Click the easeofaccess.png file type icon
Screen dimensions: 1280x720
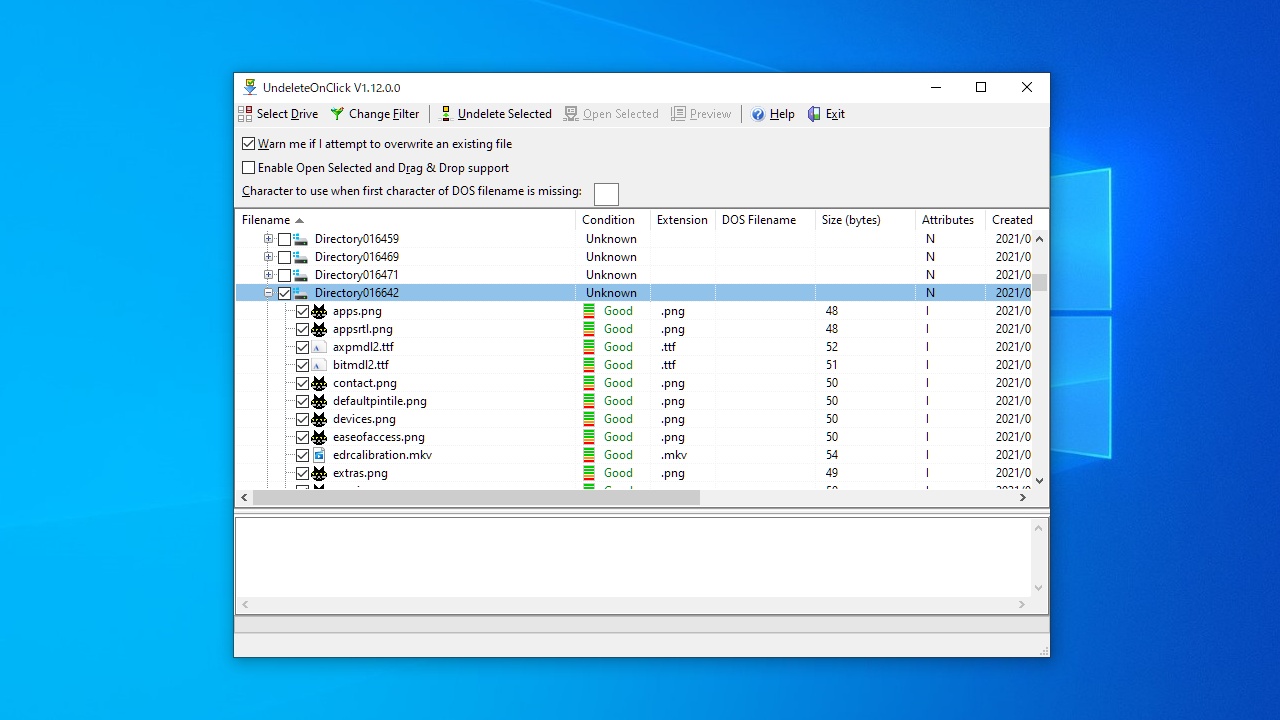(x=319, y=437)
